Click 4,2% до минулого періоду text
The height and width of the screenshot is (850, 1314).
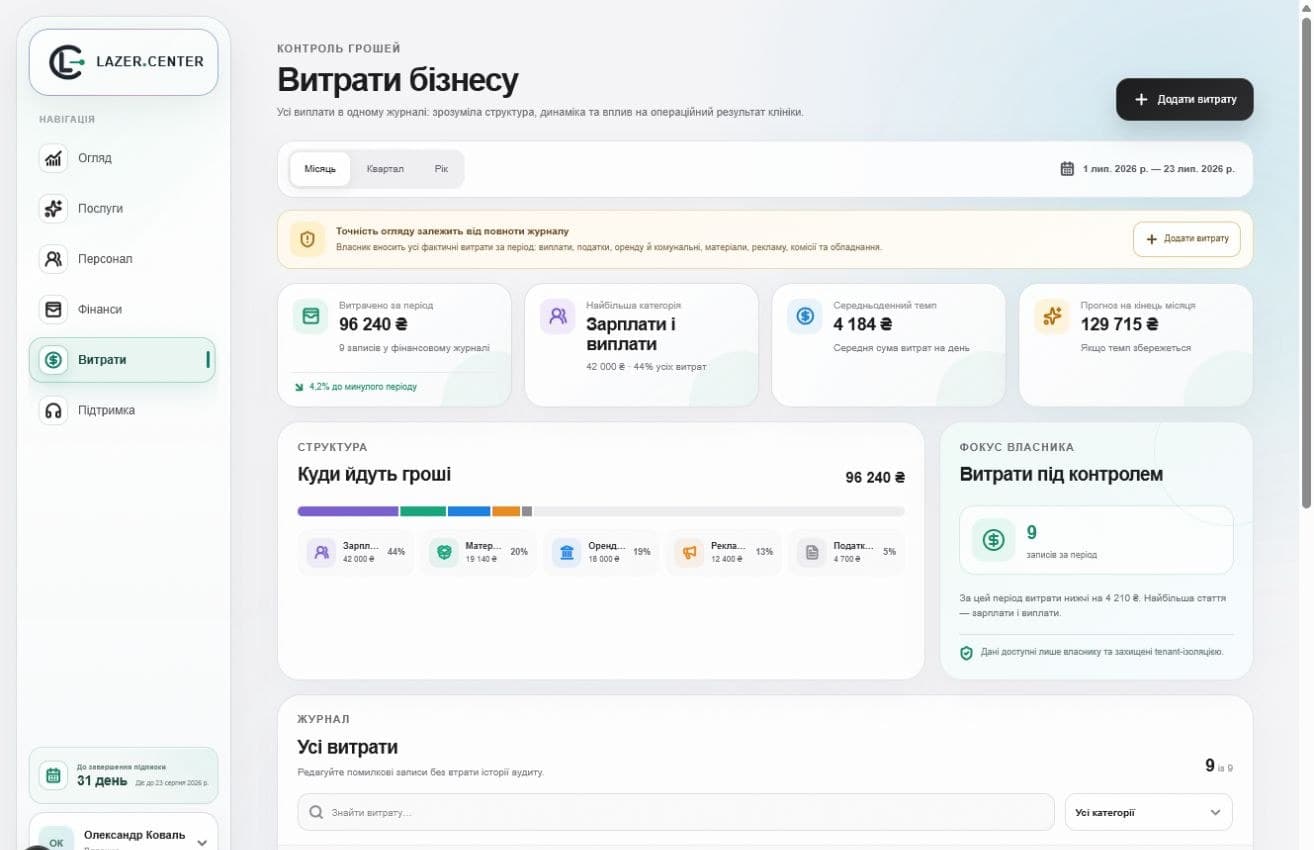363,386
